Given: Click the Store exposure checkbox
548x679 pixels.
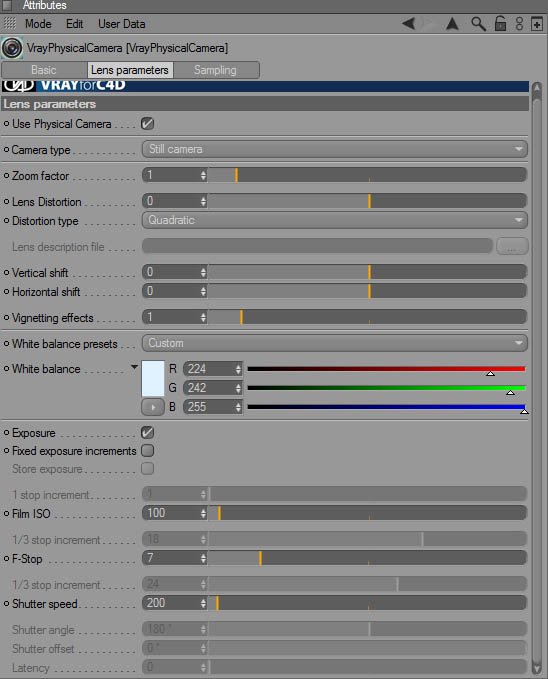Looking at the screenshot, I should point(147,469).
